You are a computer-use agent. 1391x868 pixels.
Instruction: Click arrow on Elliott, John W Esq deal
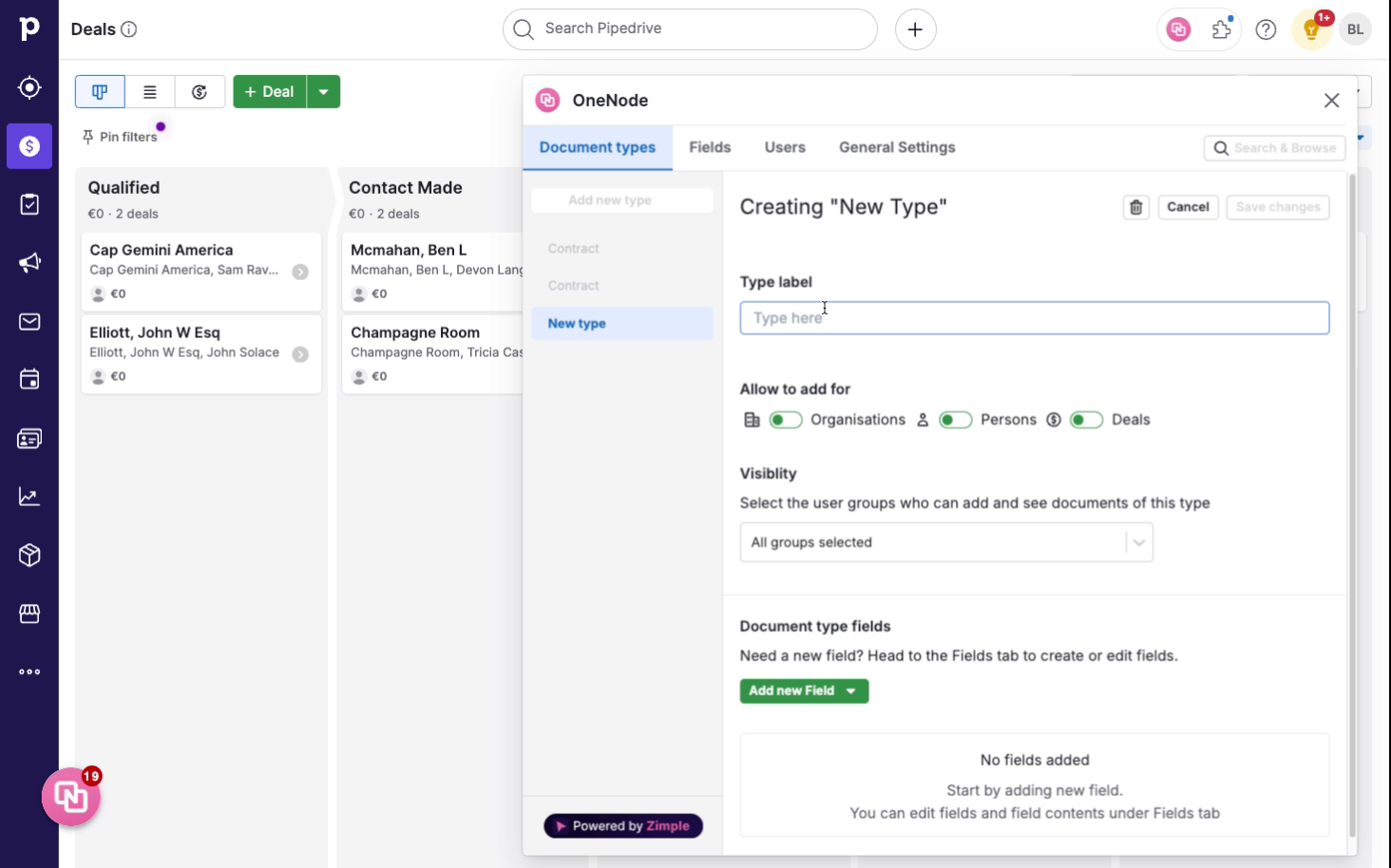tap(300, 354)
